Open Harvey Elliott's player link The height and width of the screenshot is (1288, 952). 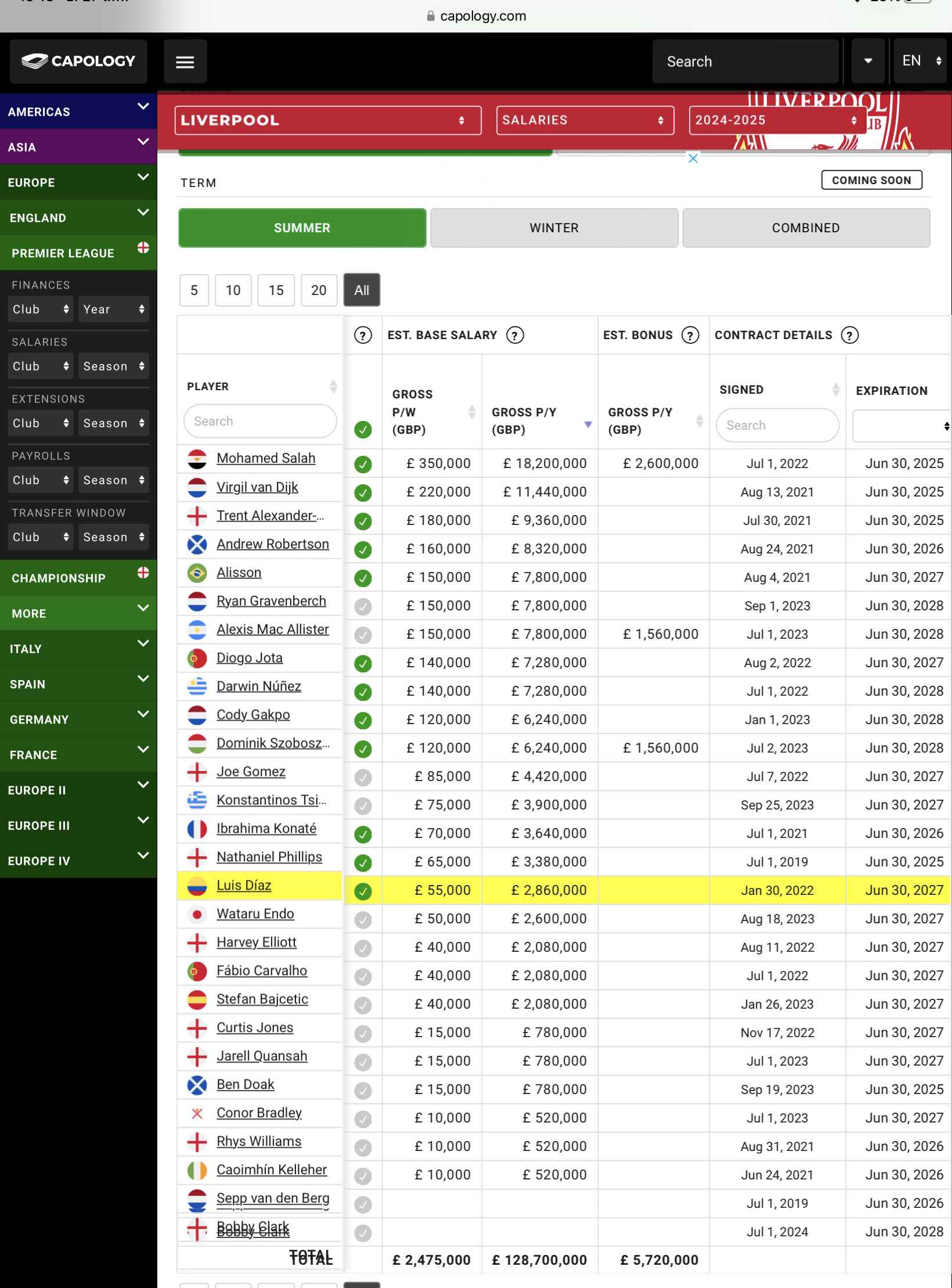click(257, 942)
